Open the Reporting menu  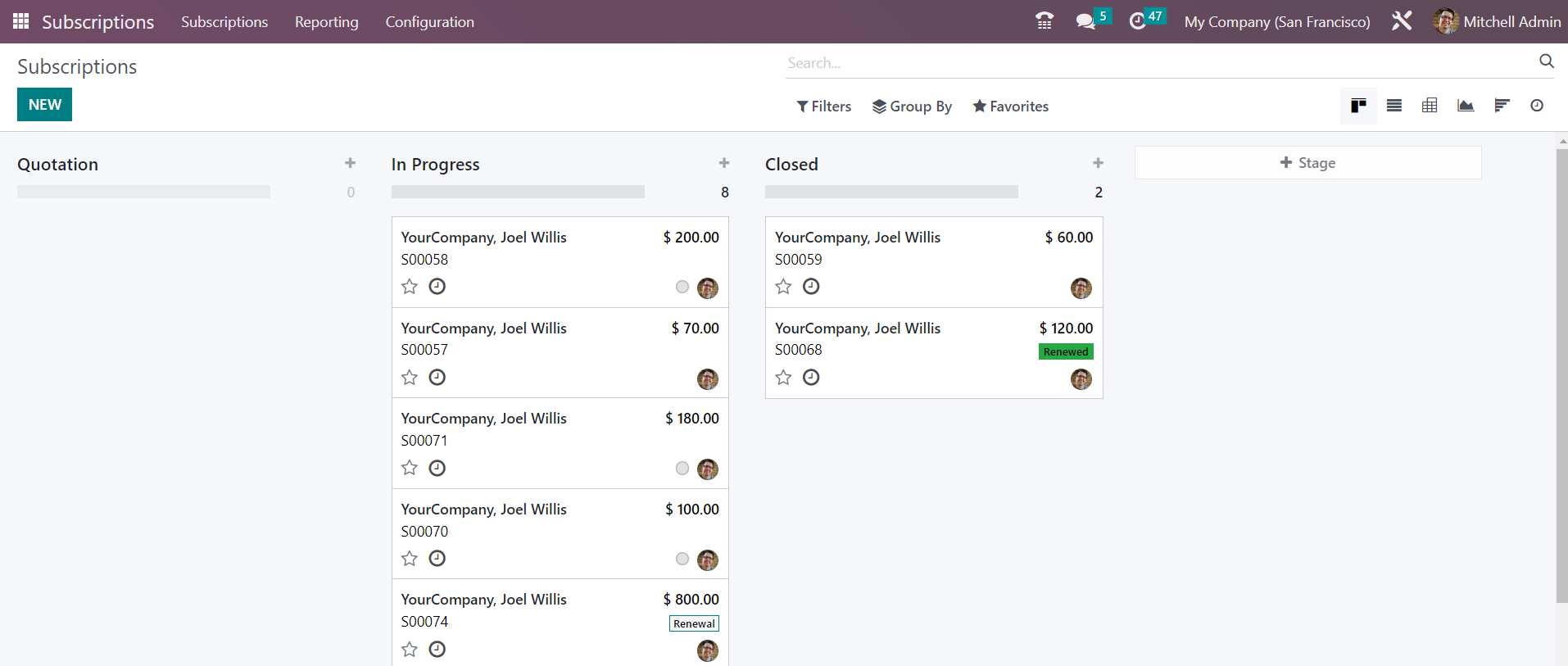pos(327,22)
